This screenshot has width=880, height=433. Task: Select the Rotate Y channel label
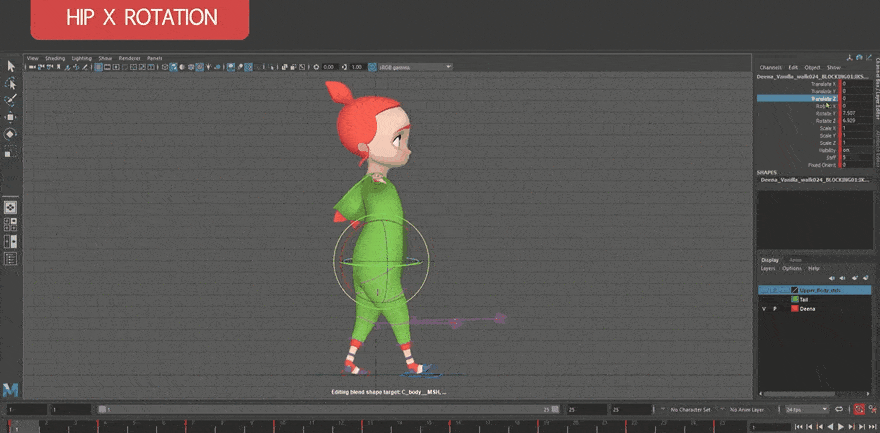(x=825, y=113)
